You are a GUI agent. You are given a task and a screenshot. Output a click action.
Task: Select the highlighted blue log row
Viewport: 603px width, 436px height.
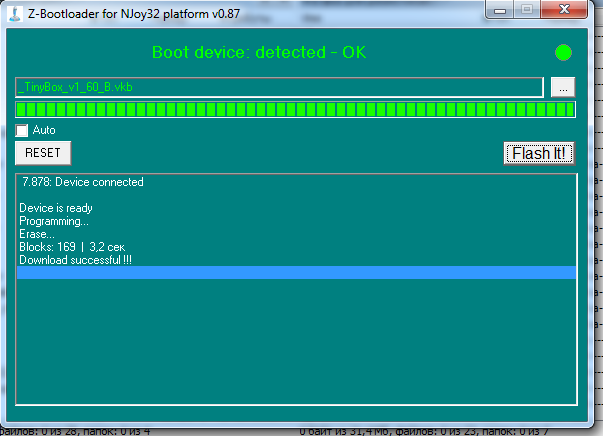click(x=296, y=273)
